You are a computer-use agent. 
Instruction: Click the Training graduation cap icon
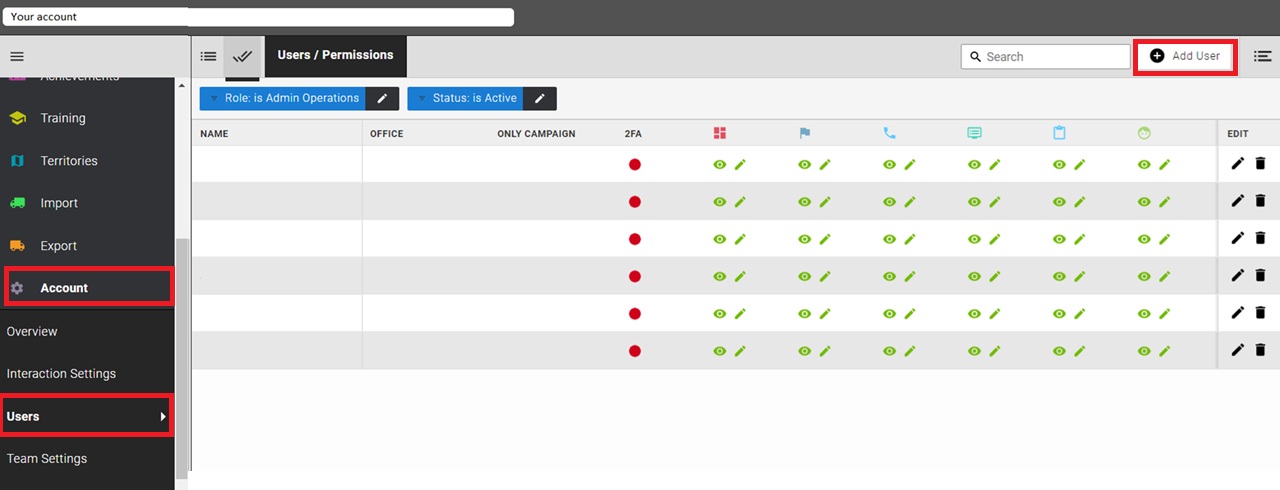(18, 118)
